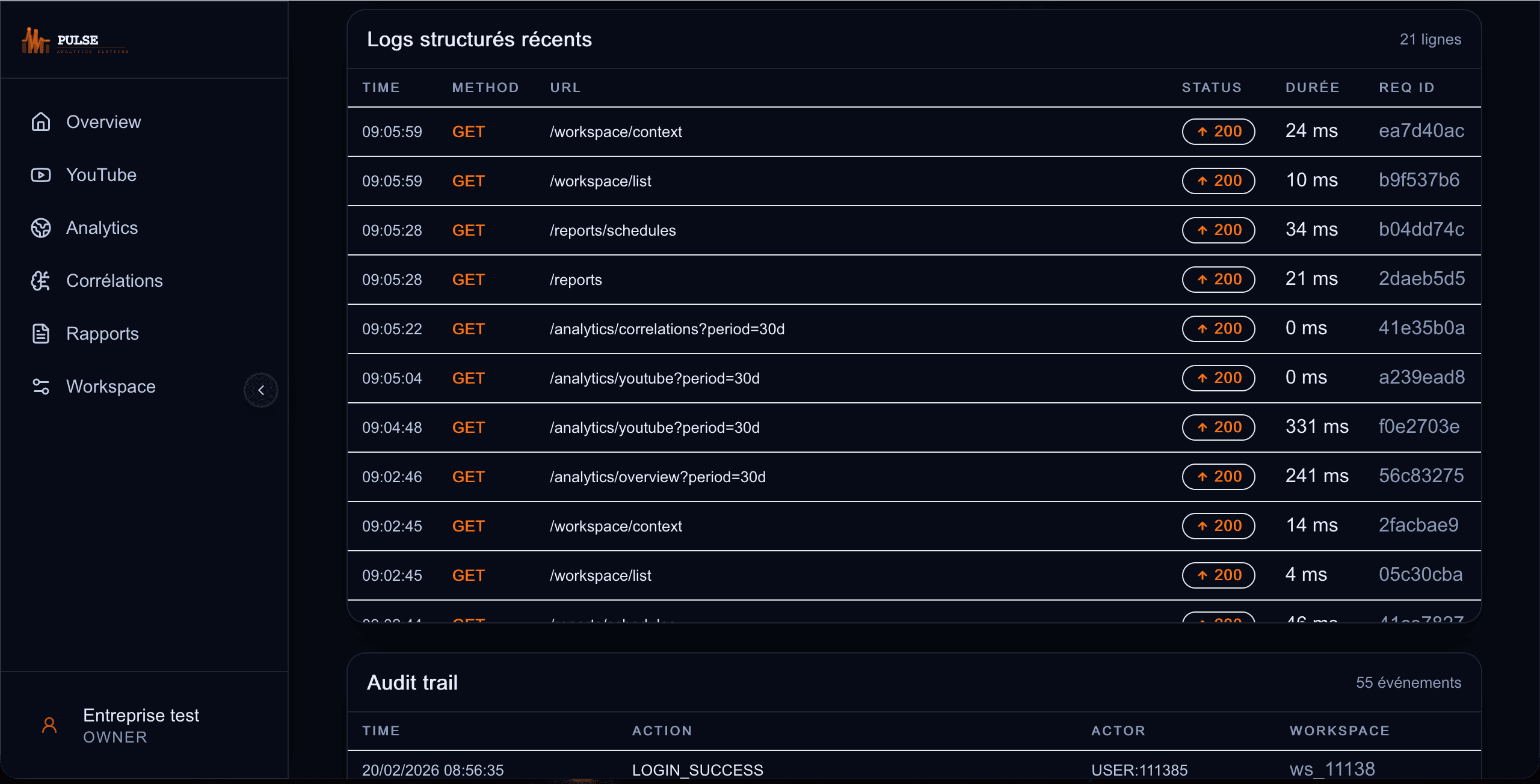Click the /reports/schedules URL in logs

click(612, 230)
